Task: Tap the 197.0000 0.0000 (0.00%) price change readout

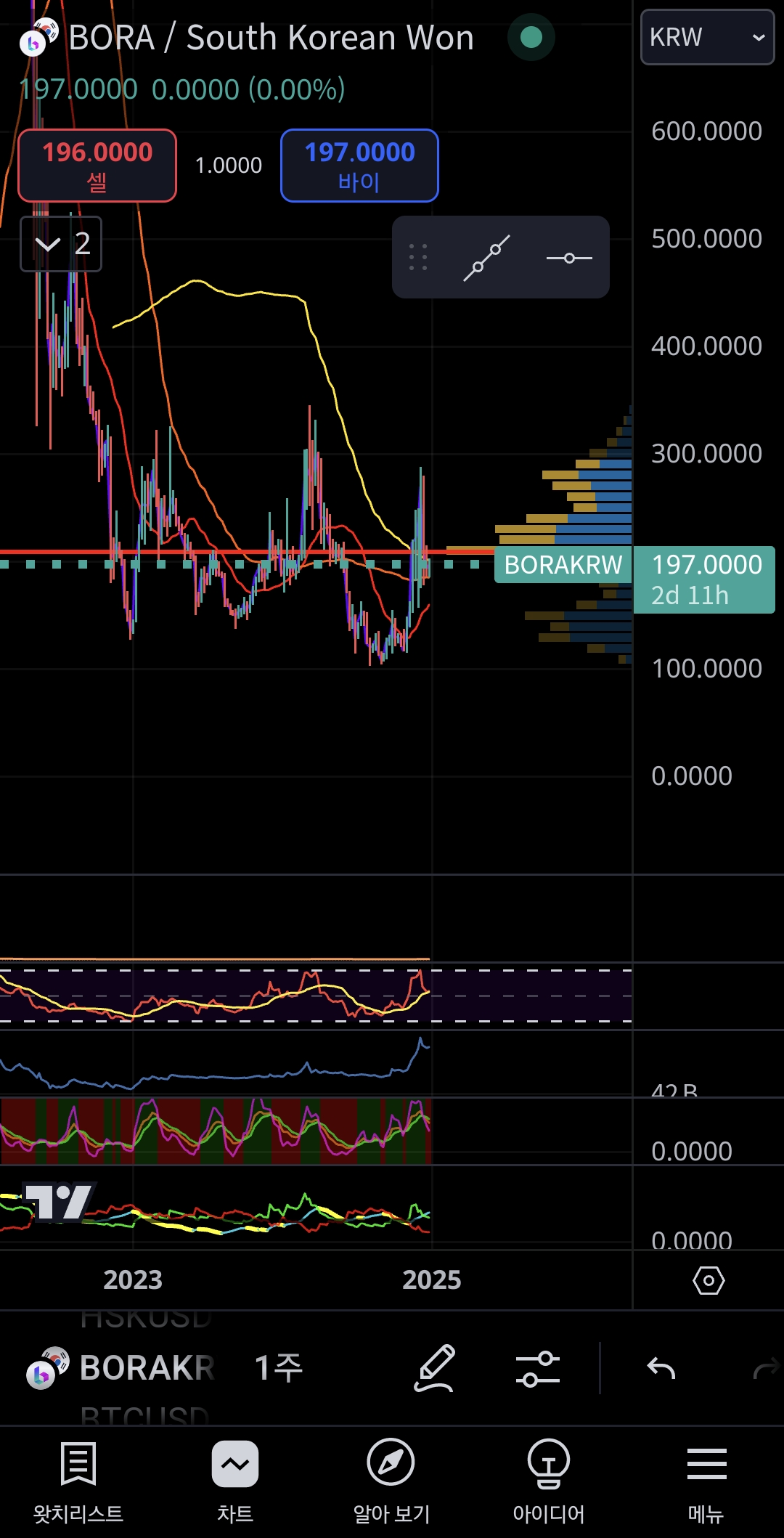Action: 182,89
